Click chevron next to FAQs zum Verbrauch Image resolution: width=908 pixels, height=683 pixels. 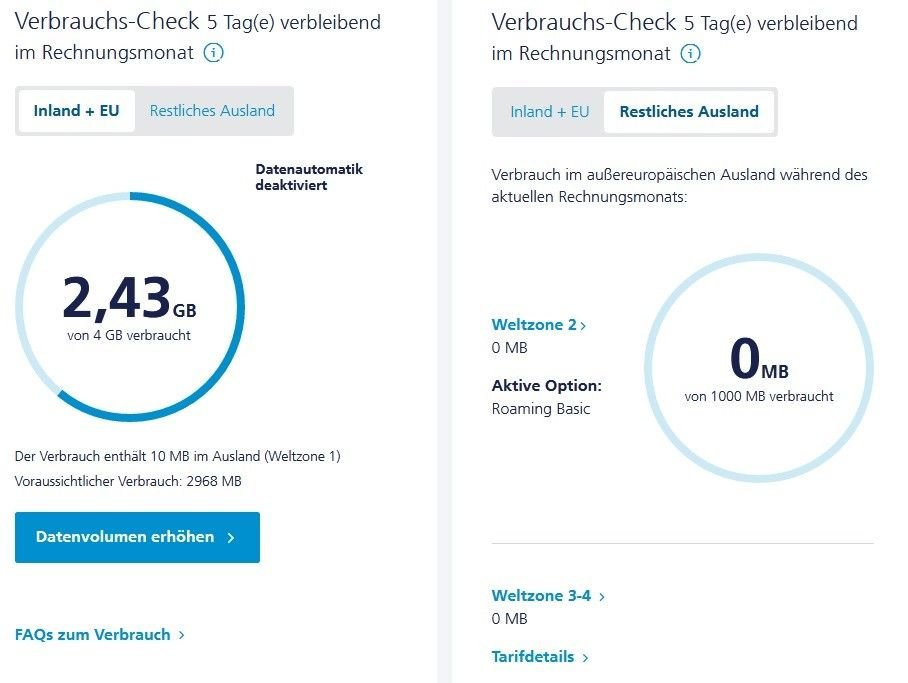pos(181,635)
